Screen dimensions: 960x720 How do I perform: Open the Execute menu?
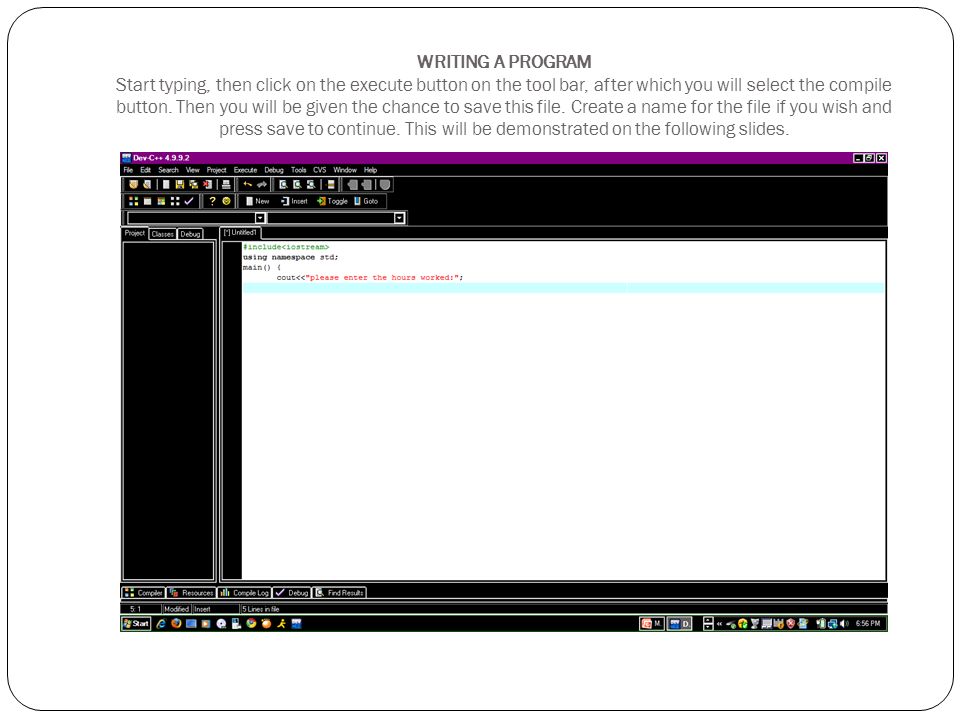[246, 170]
